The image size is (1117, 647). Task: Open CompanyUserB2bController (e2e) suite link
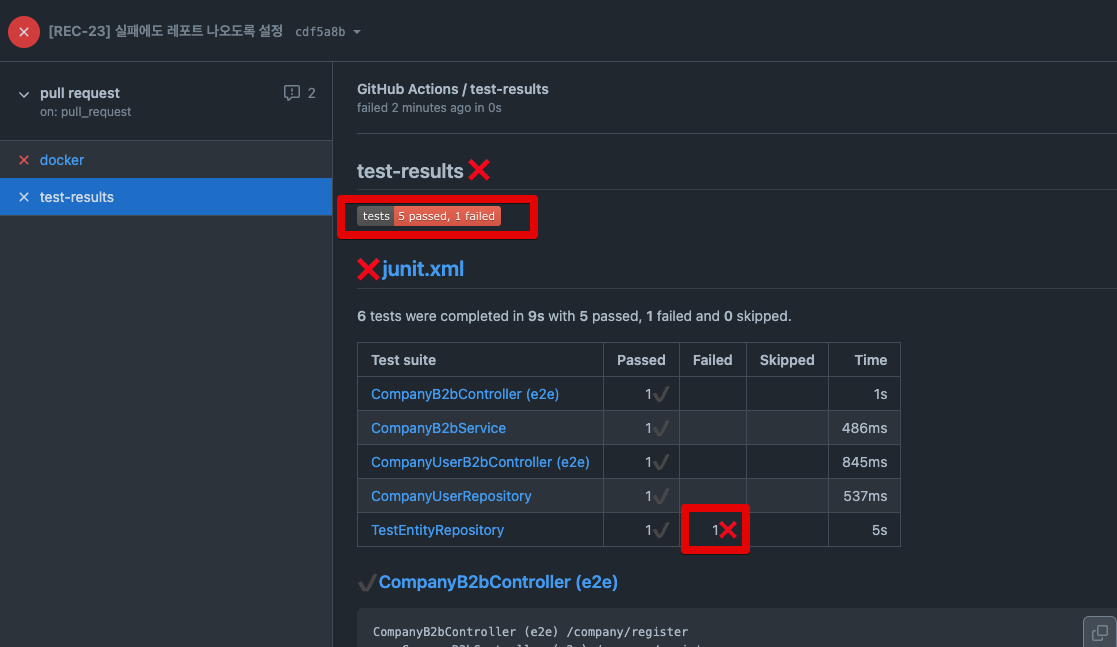coord(480,462)
